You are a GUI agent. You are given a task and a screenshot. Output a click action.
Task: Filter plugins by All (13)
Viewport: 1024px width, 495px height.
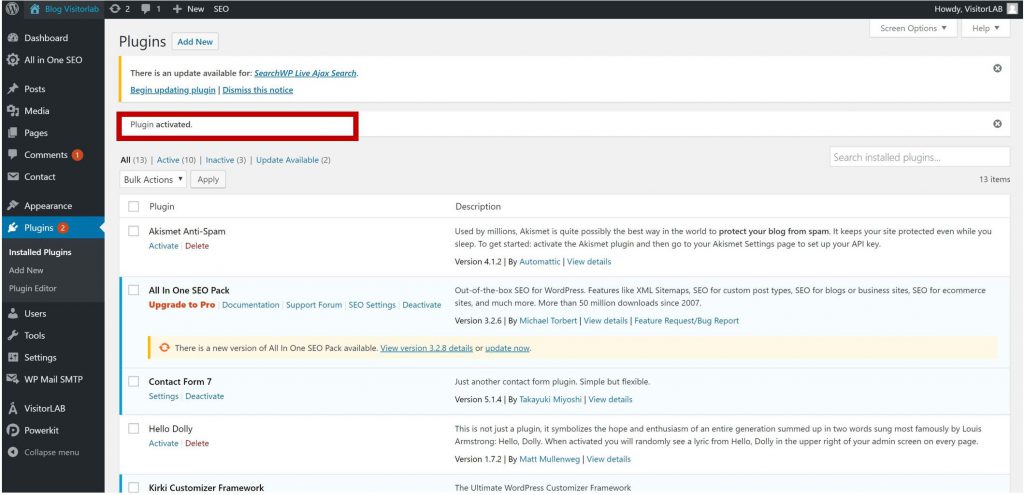pyautogui.click(x=134, y=160)
